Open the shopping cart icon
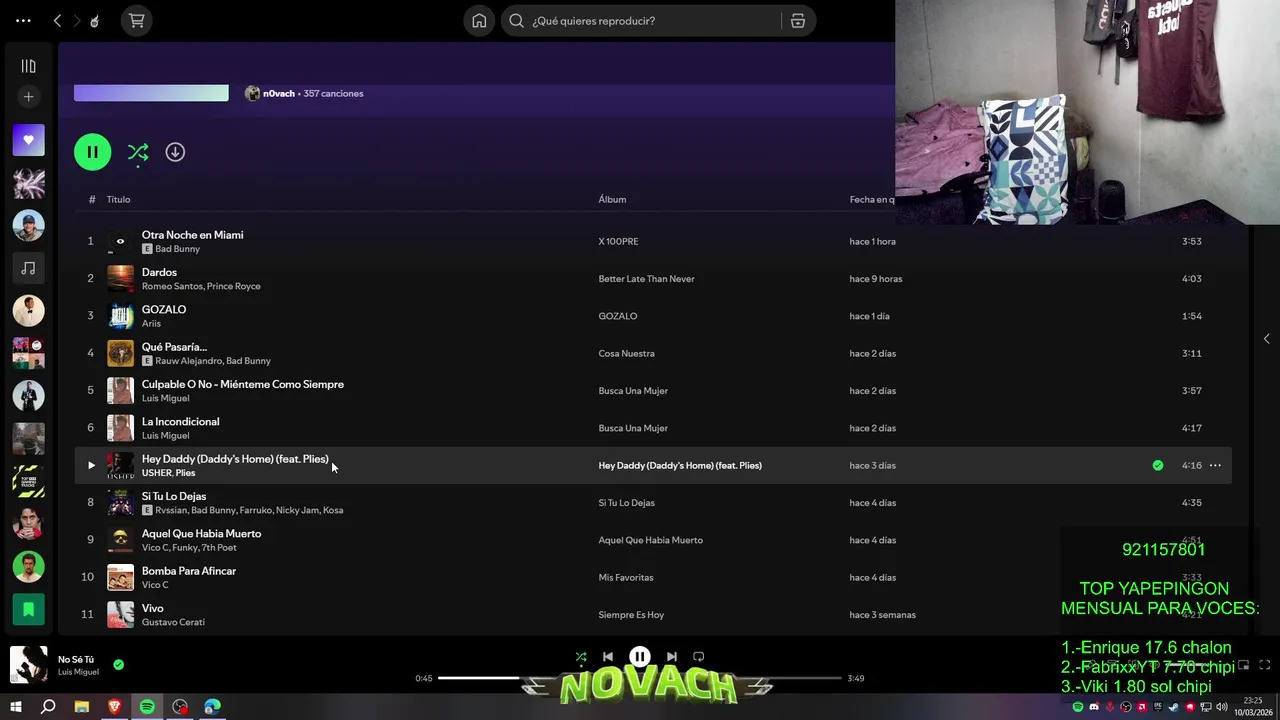The image size is (1280, 720). pos(137,21)
